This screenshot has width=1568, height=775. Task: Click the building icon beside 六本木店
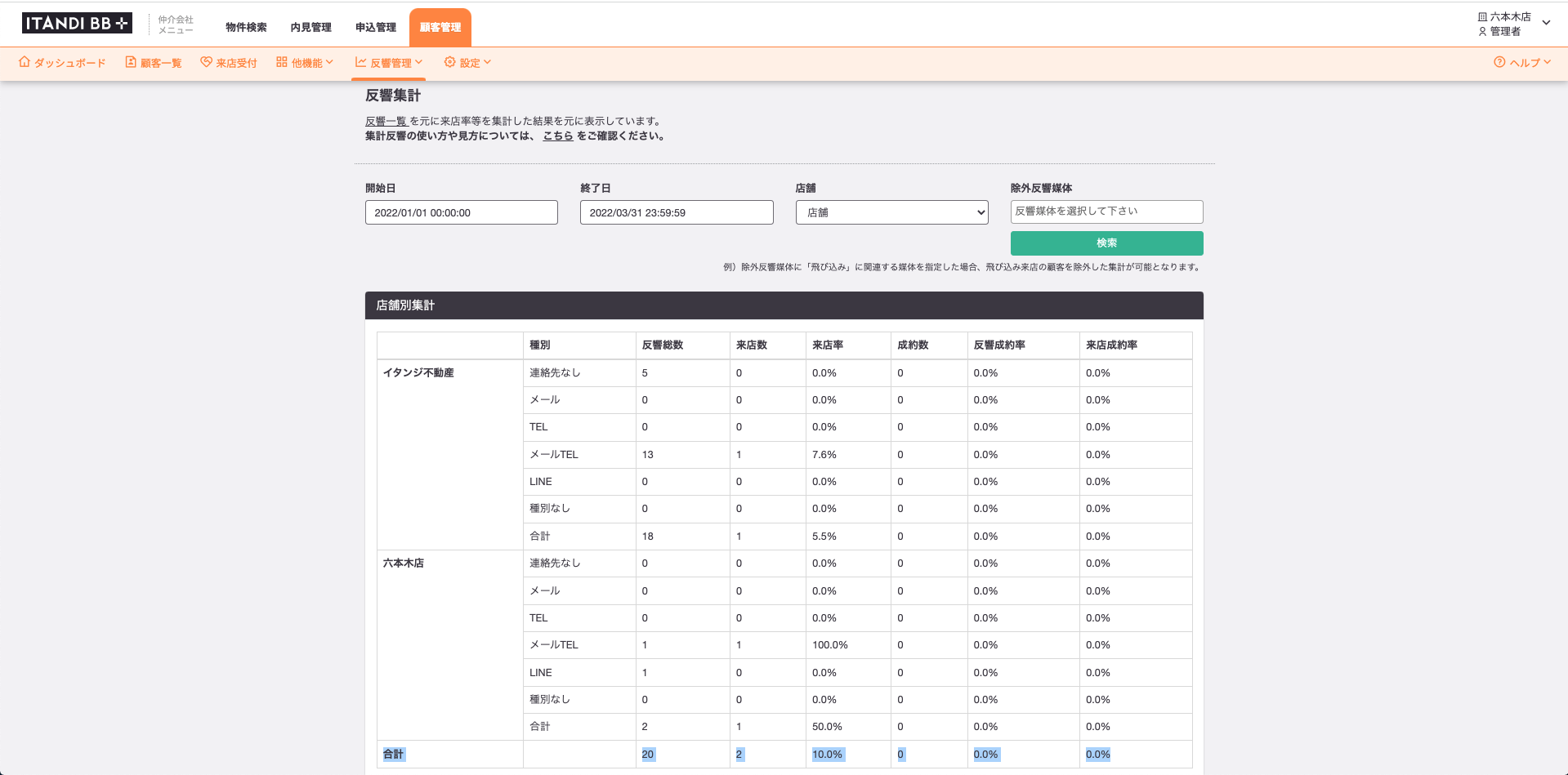point(1482,16)
